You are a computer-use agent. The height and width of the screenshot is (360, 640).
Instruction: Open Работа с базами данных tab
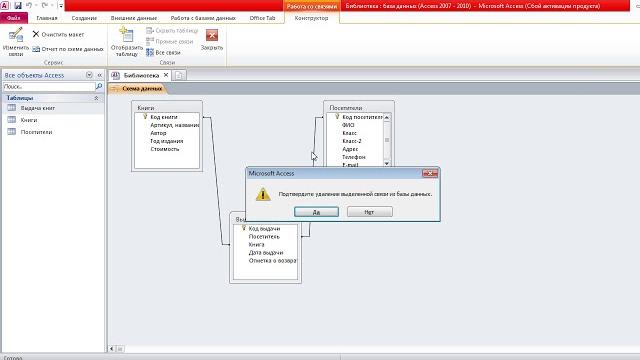tap(203, 18)
